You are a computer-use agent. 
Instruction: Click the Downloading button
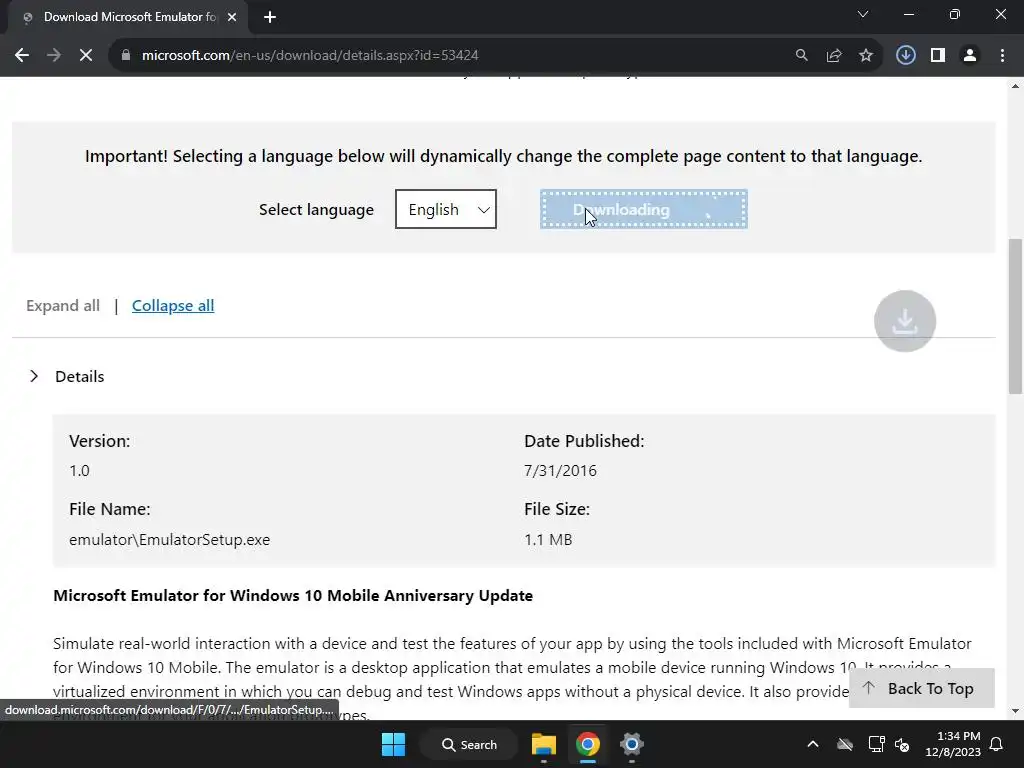click(643, 209)
